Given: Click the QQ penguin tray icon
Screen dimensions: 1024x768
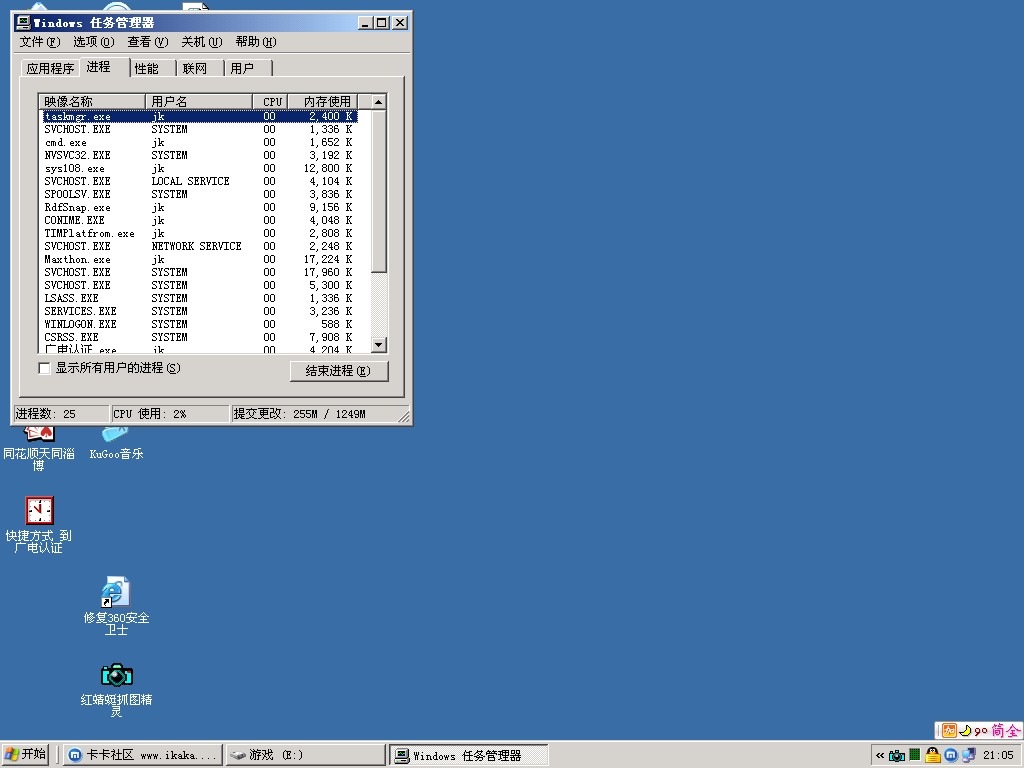Looking at the screenshot, I should tap(933, 755).
